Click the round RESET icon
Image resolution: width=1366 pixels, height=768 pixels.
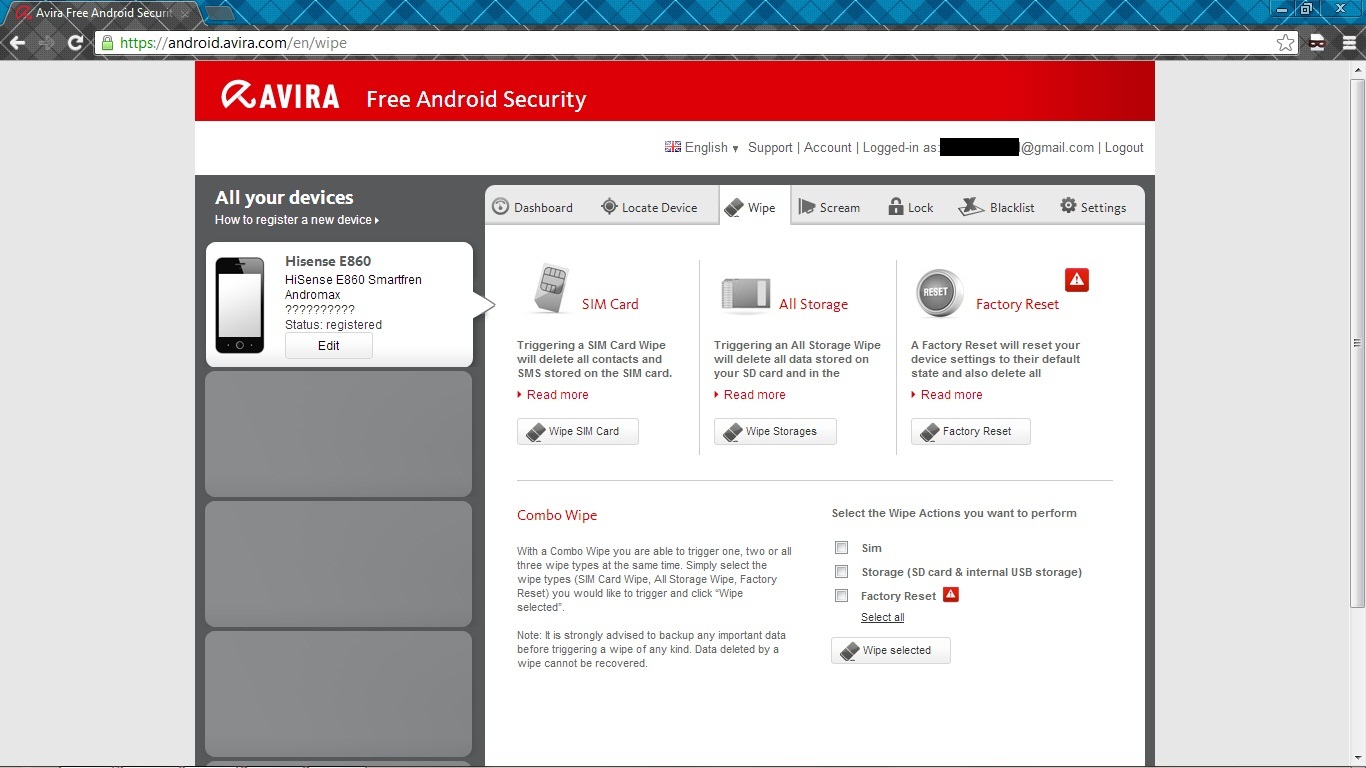(939, 293)
